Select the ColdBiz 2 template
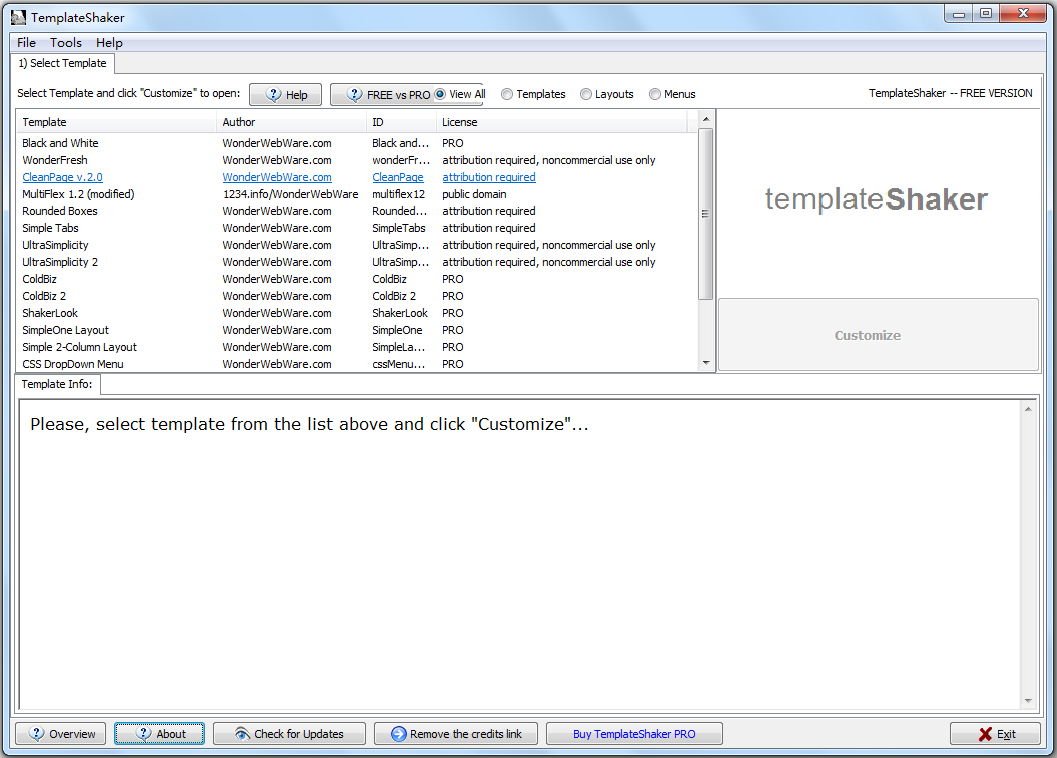 pyautogui.click(x=357, y=296)
